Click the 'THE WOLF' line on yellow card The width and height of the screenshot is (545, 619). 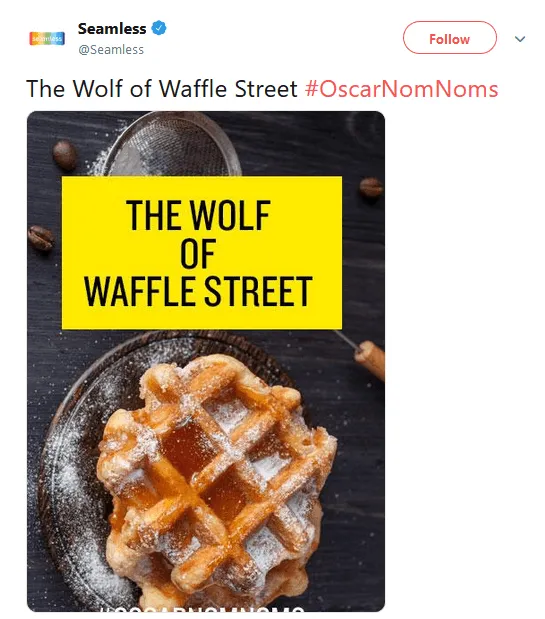[198, 215]
